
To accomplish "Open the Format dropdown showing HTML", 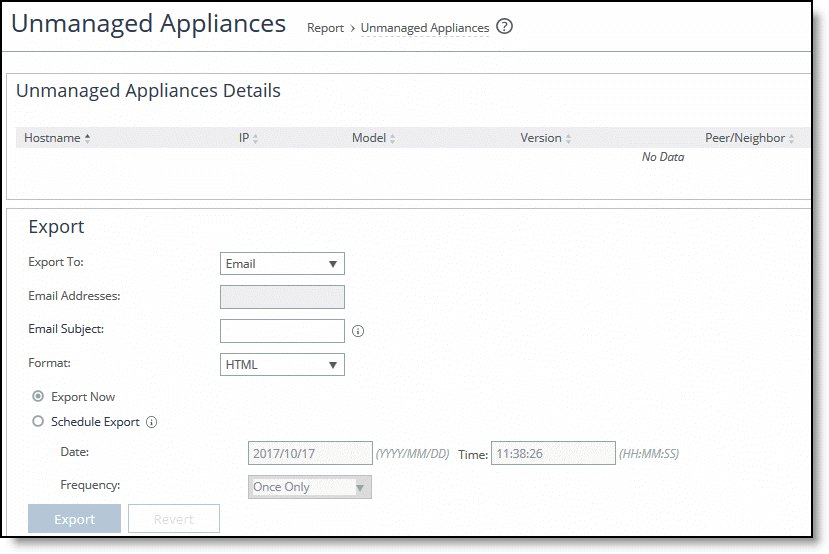I will [282, 364].
